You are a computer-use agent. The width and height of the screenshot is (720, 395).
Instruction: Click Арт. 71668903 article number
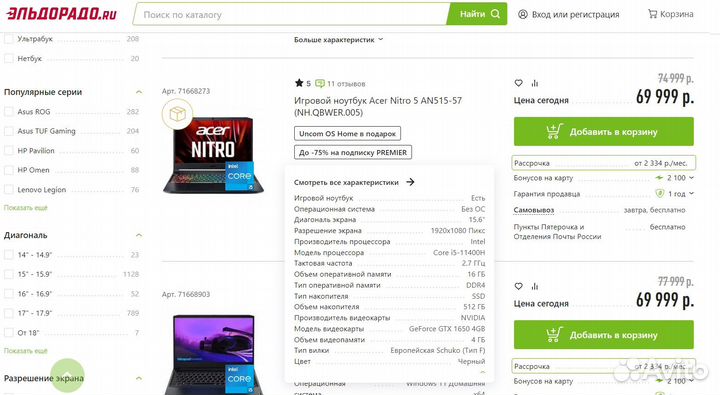coord(186,294)
